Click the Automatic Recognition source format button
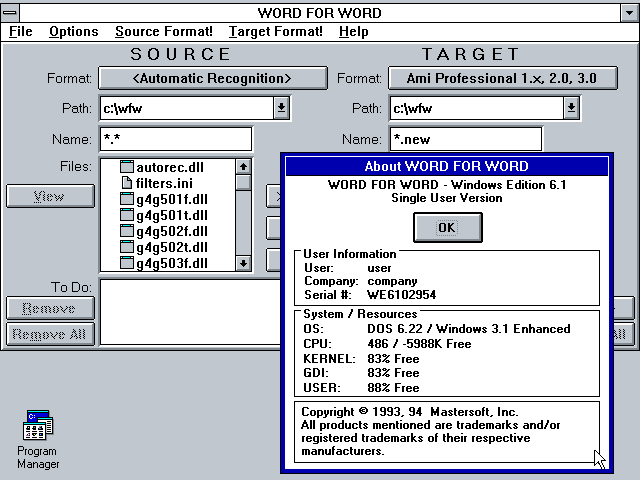Viewport: 640px width, 480px height. [x=213, y=78]
